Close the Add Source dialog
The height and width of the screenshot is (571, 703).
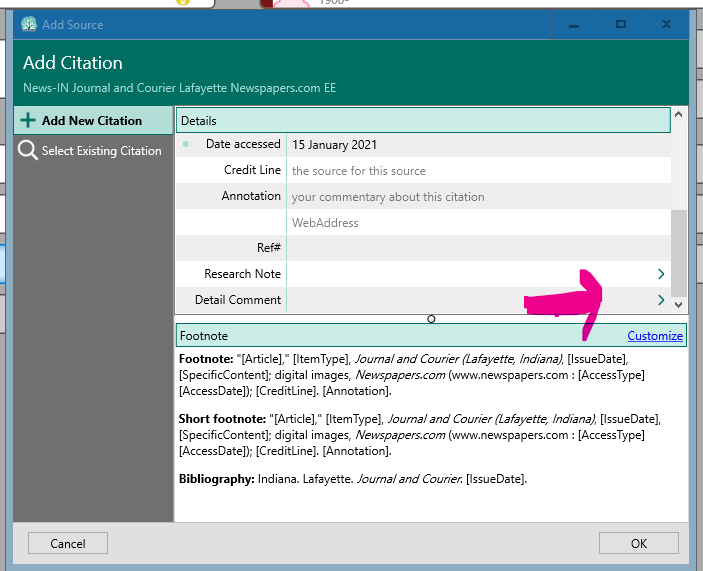point(667,24)
